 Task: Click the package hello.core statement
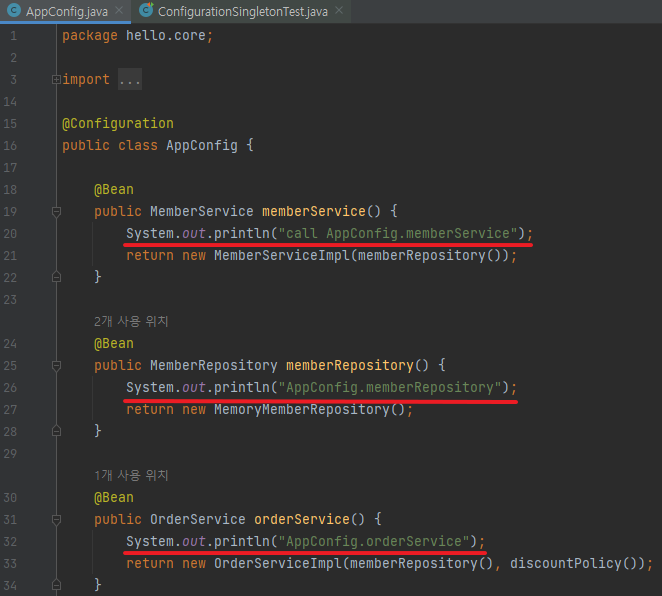[138, 35]
